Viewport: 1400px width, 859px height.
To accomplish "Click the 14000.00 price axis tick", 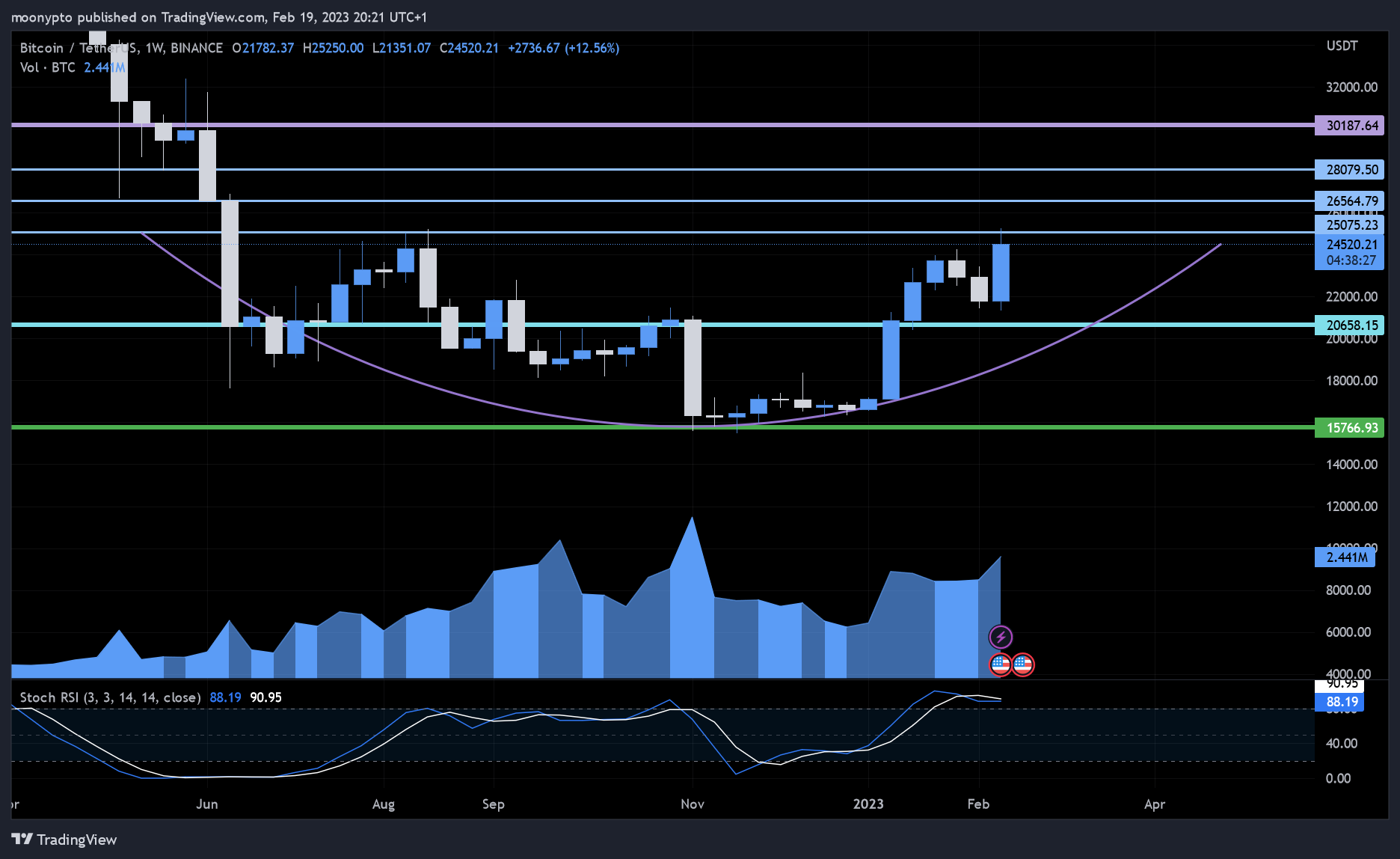I will (x=1351, y=464).
